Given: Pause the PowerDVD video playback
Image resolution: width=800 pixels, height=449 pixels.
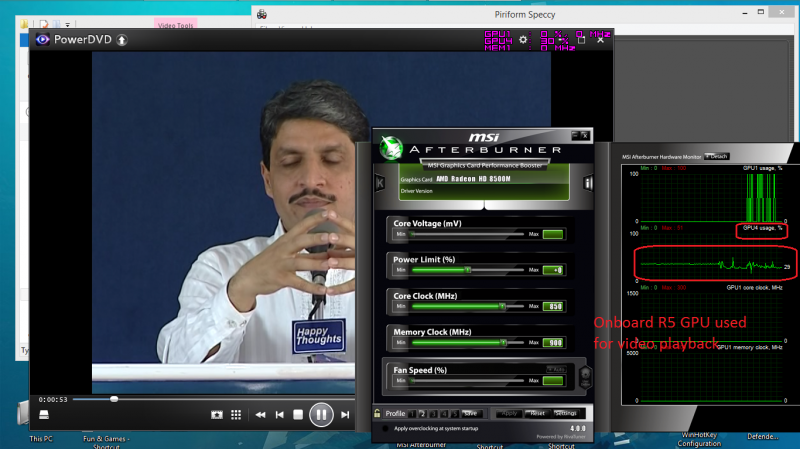Looking at the screenshot, I should 321,415.
